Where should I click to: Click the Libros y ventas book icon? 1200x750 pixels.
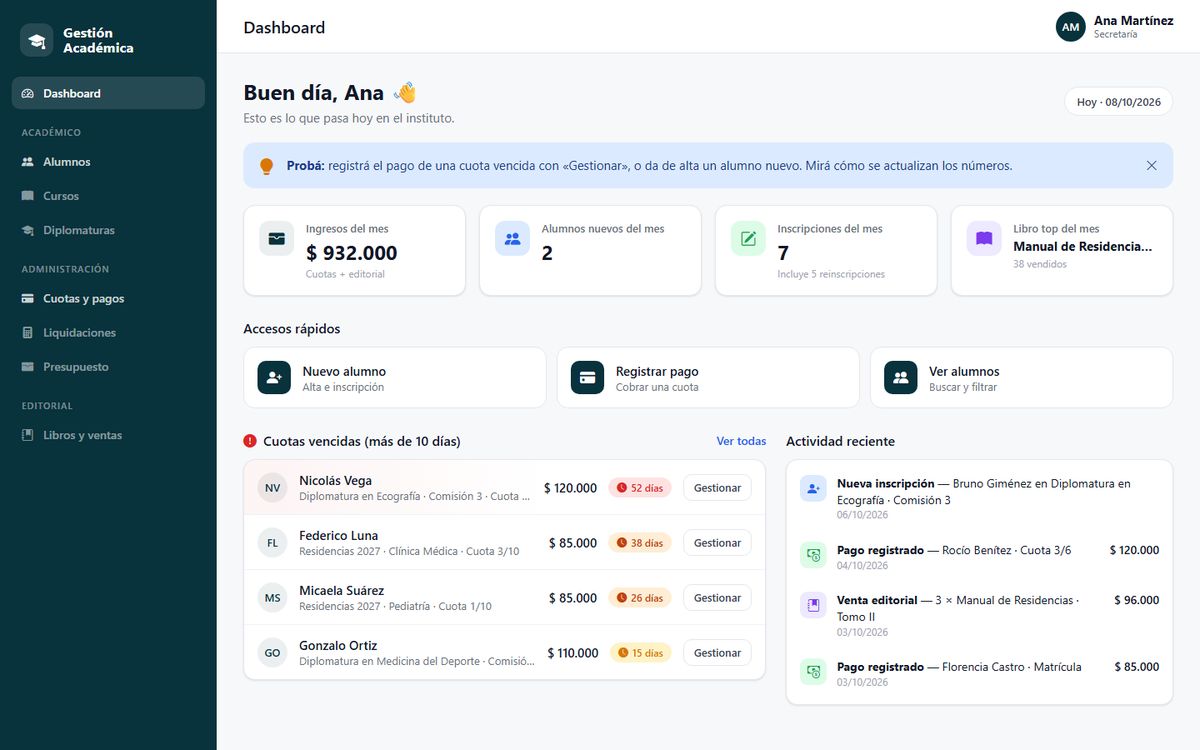(x=28, y=435)
